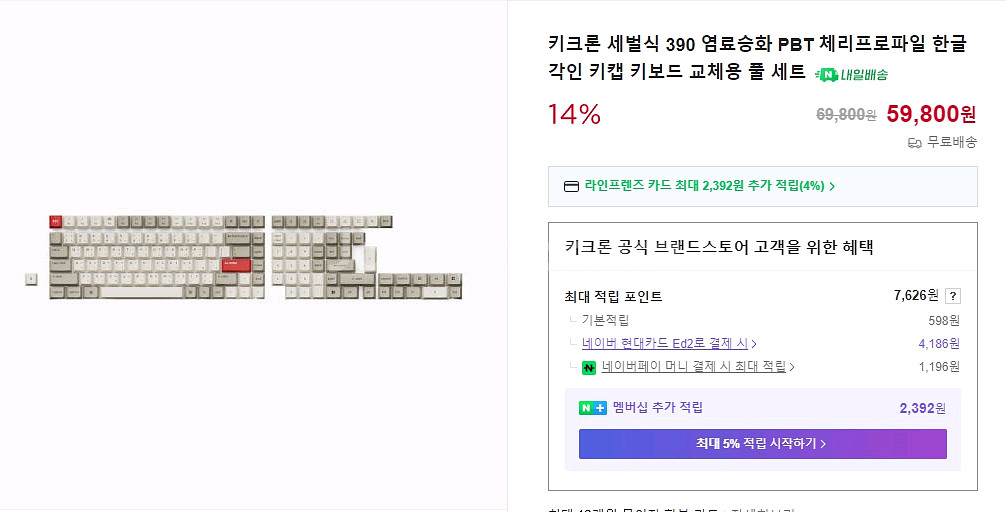Click the red Enter keycap in the product image

click(x=235, y=264)
